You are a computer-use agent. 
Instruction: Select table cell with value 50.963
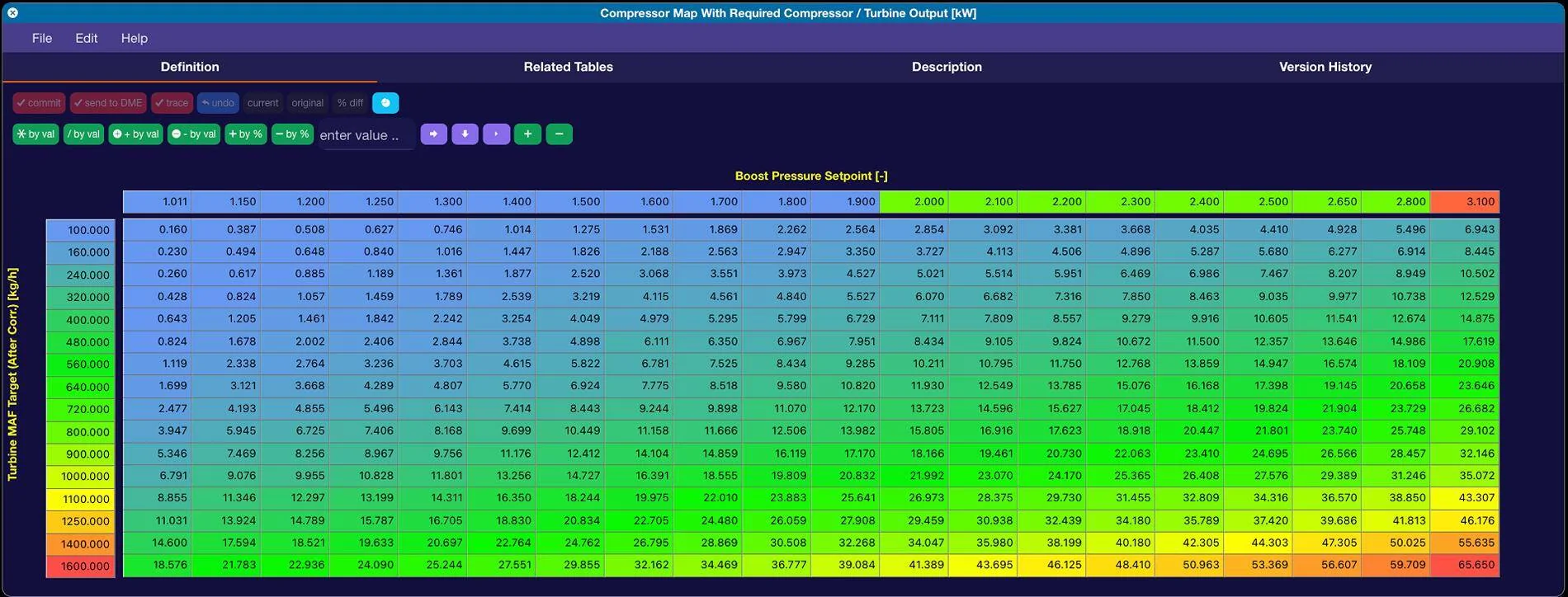(1189, 565)
